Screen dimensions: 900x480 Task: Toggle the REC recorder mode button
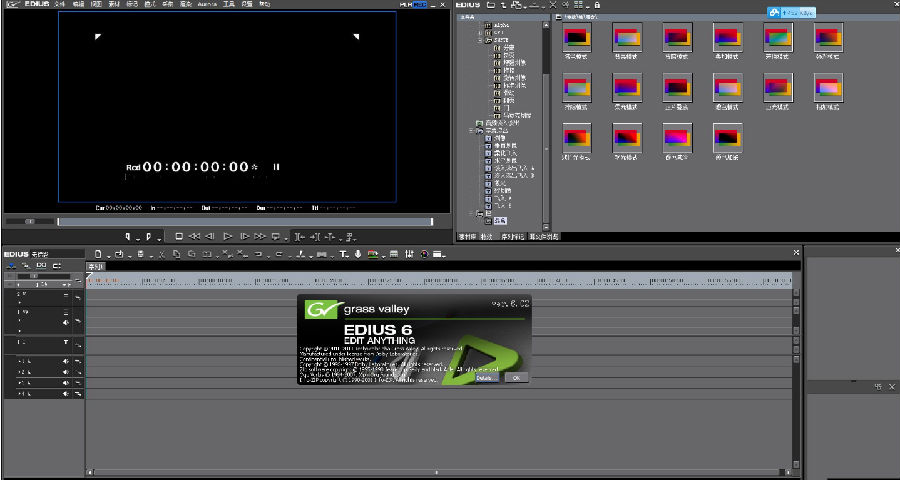coord(420,4)
